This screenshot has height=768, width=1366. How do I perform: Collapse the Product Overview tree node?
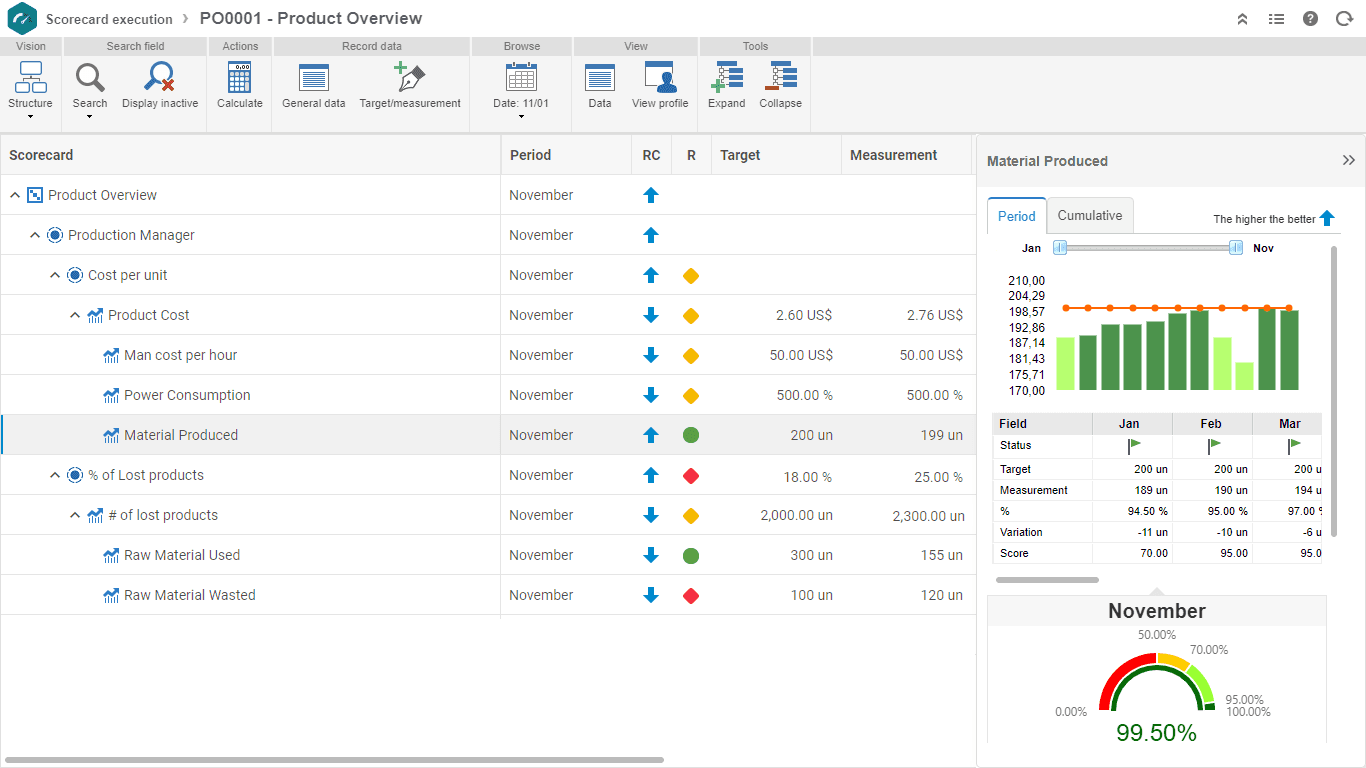15,195
